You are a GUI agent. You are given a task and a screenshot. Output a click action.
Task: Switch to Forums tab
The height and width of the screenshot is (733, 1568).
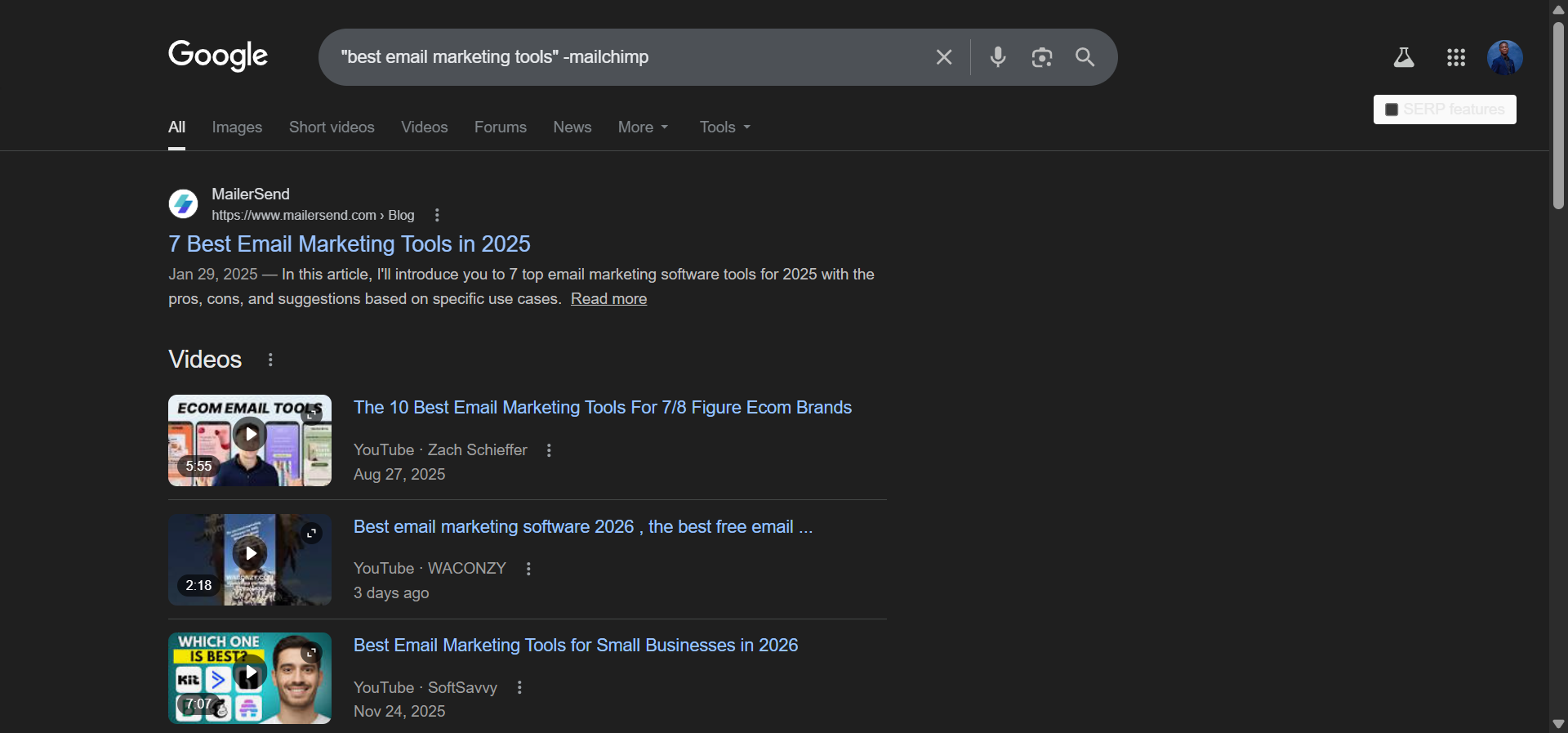(501, 127)
